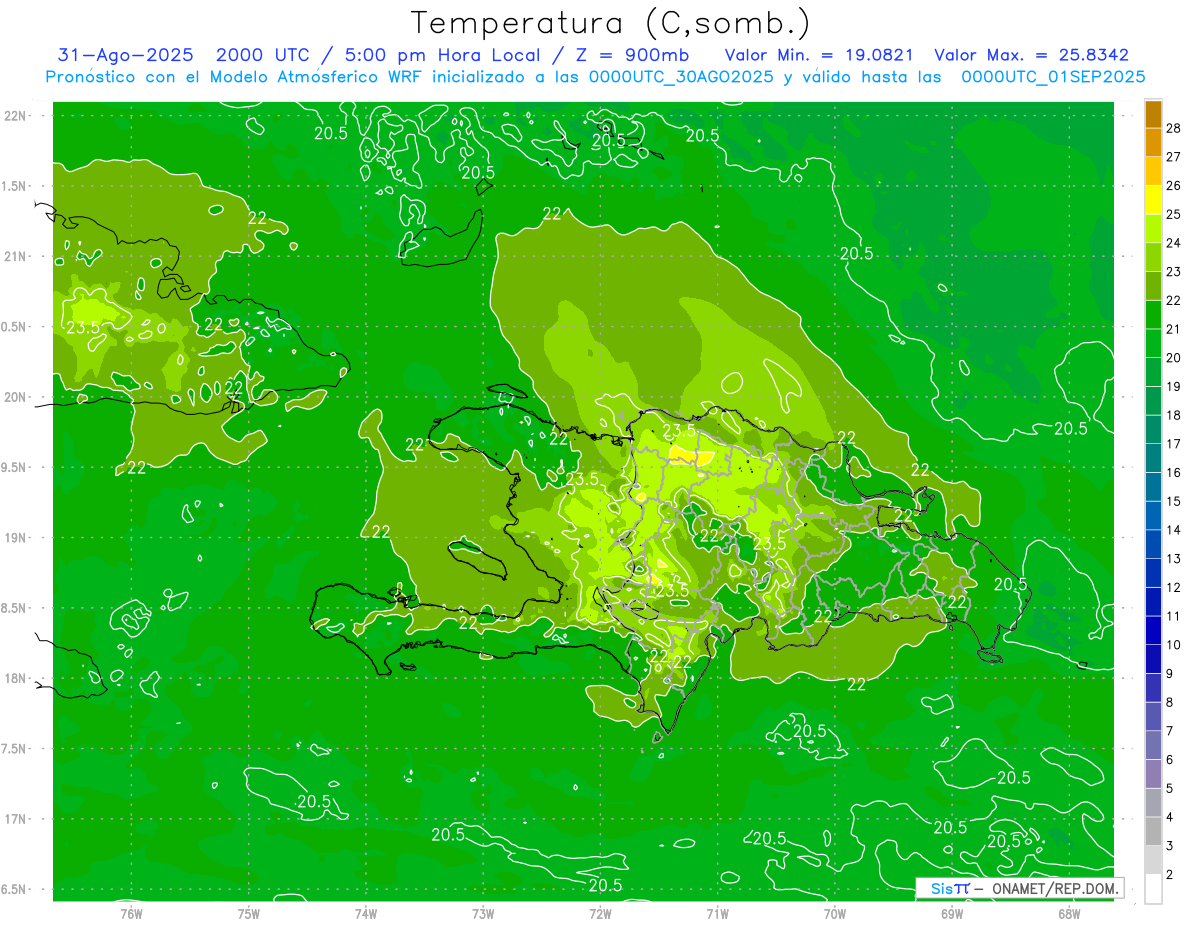
Task: Click the "ONAMET/REP.DOM." credit label
Action: pos(1054,888)
